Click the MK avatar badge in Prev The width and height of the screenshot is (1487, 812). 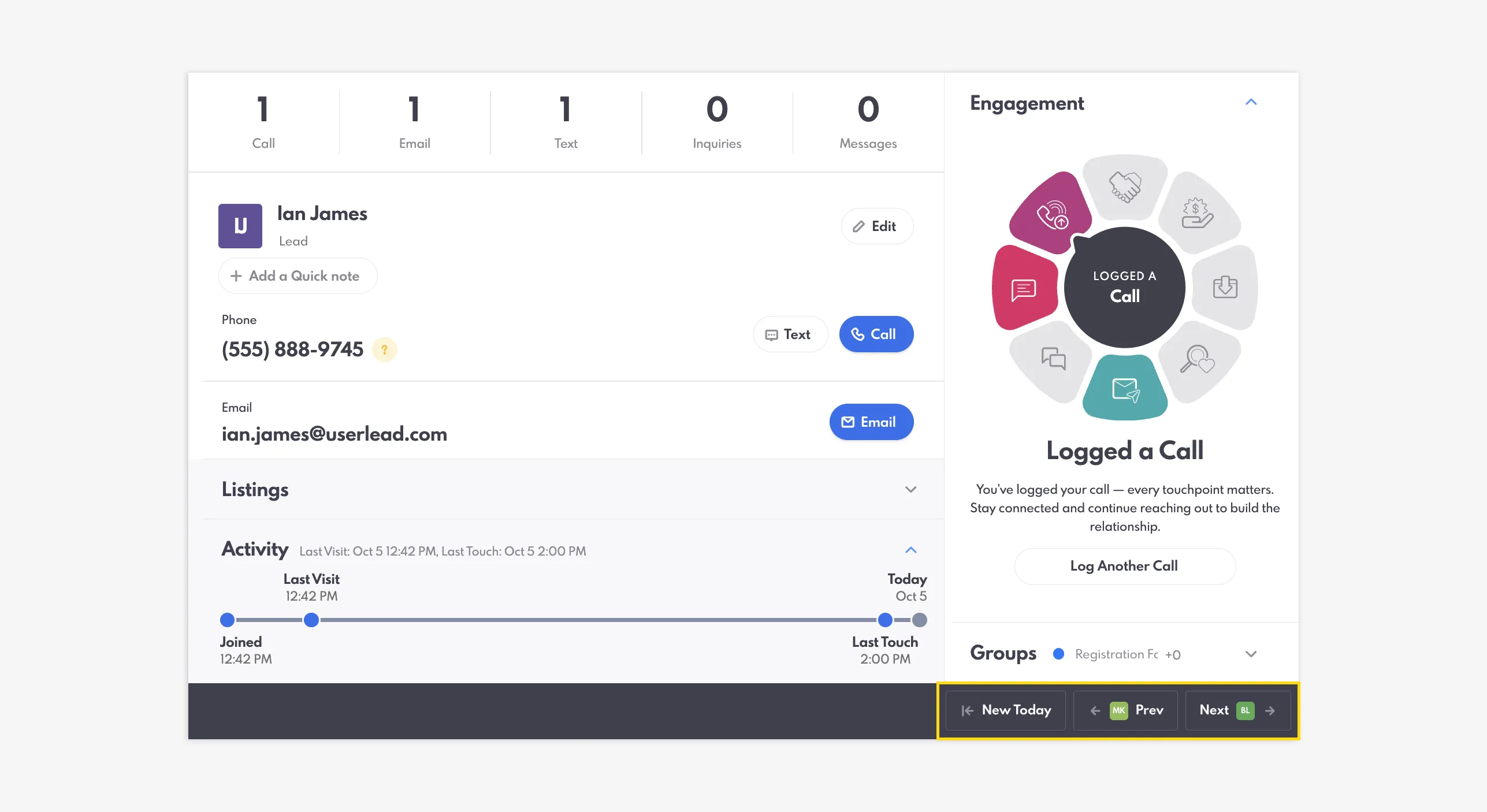pos(1118,710)
